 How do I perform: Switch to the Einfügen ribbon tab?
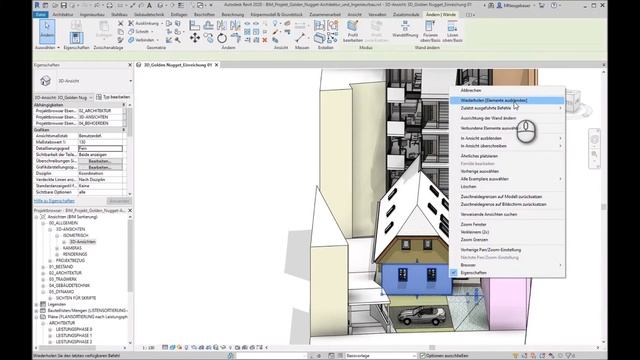click(x=179, y=14)
